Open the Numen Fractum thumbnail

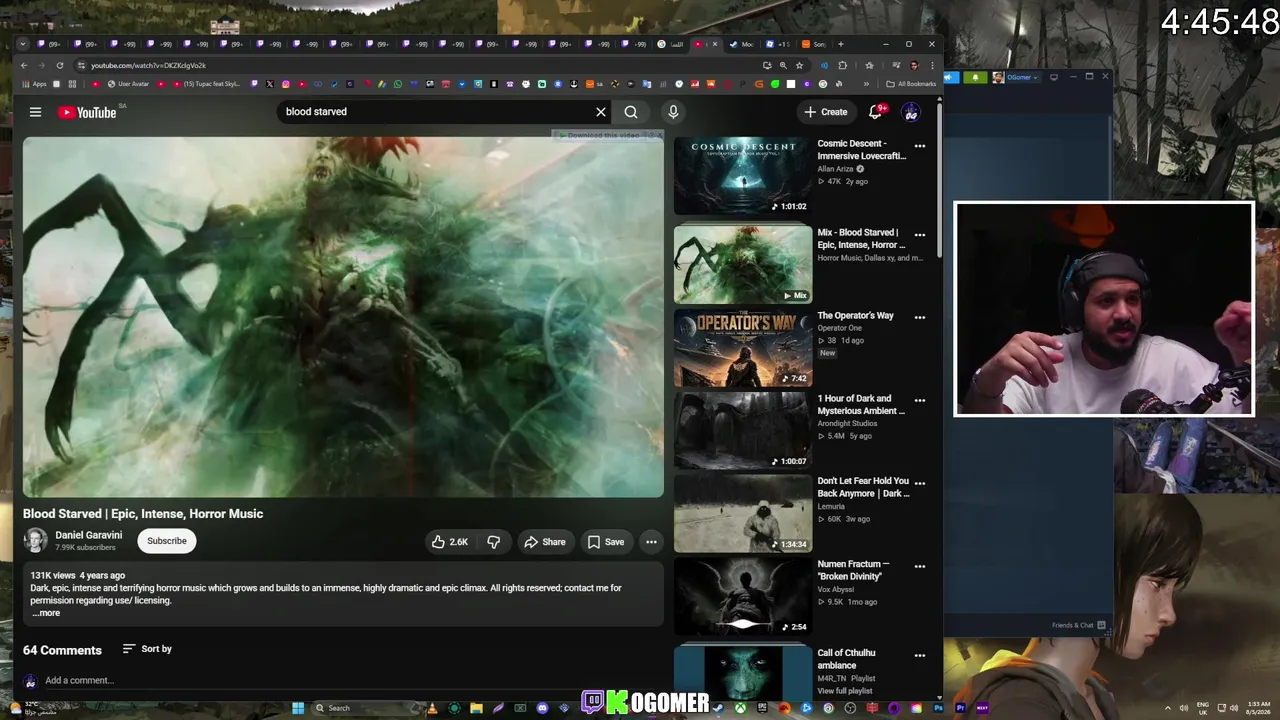pos(743,596)
